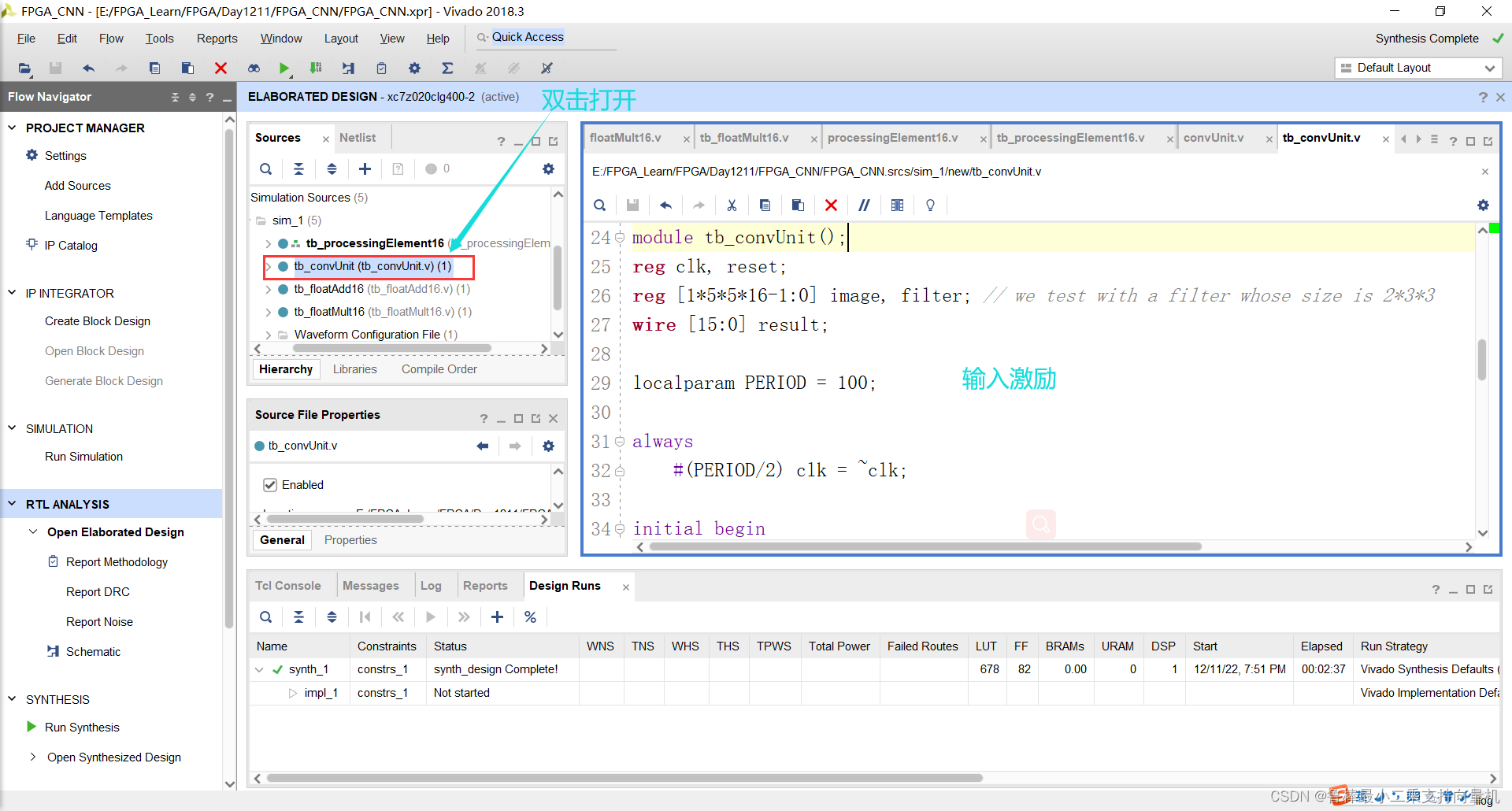This screenshot has width=1512, height=811.
Task: Toggle the Enabled checkbox
Action: 270,485
